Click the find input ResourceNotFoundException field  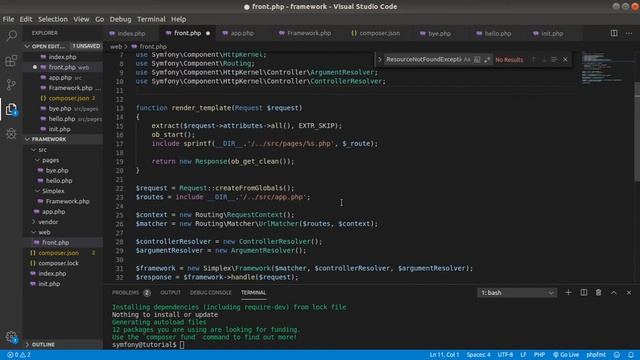(423, 60)
